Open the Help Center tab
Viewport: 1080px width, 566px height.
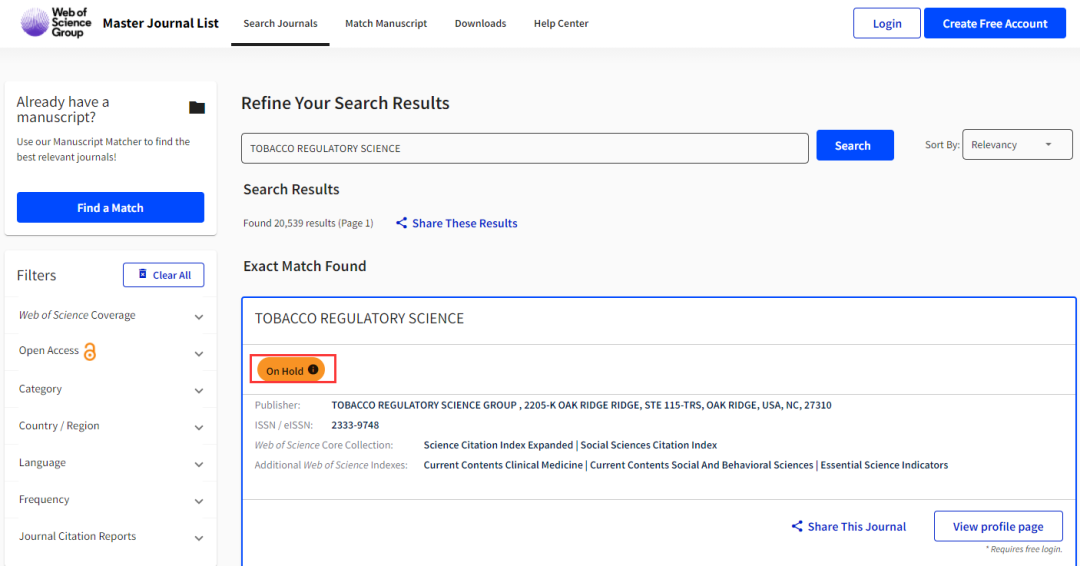561,23
